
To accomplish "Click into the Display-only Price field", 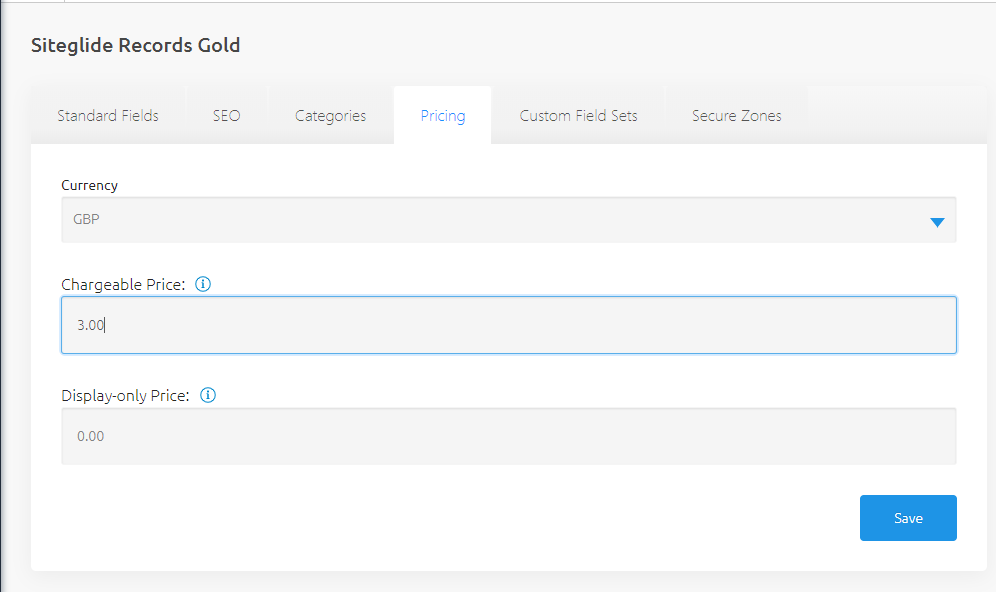I will [x=508, y=436].
